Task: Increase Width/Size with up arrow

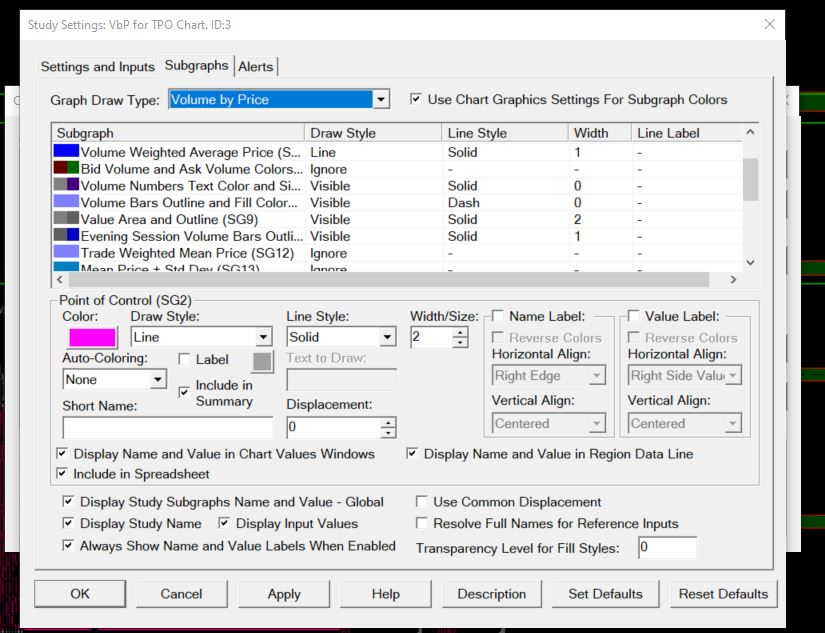Action: [x=460, y=332]
